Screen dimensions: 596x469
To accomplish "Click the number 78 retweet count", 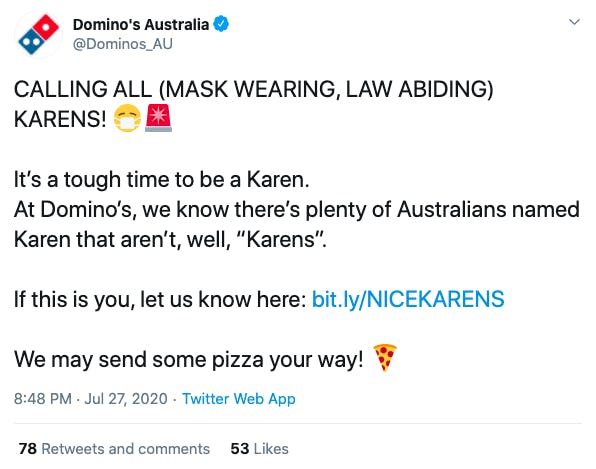I will [x=27, y=449].
